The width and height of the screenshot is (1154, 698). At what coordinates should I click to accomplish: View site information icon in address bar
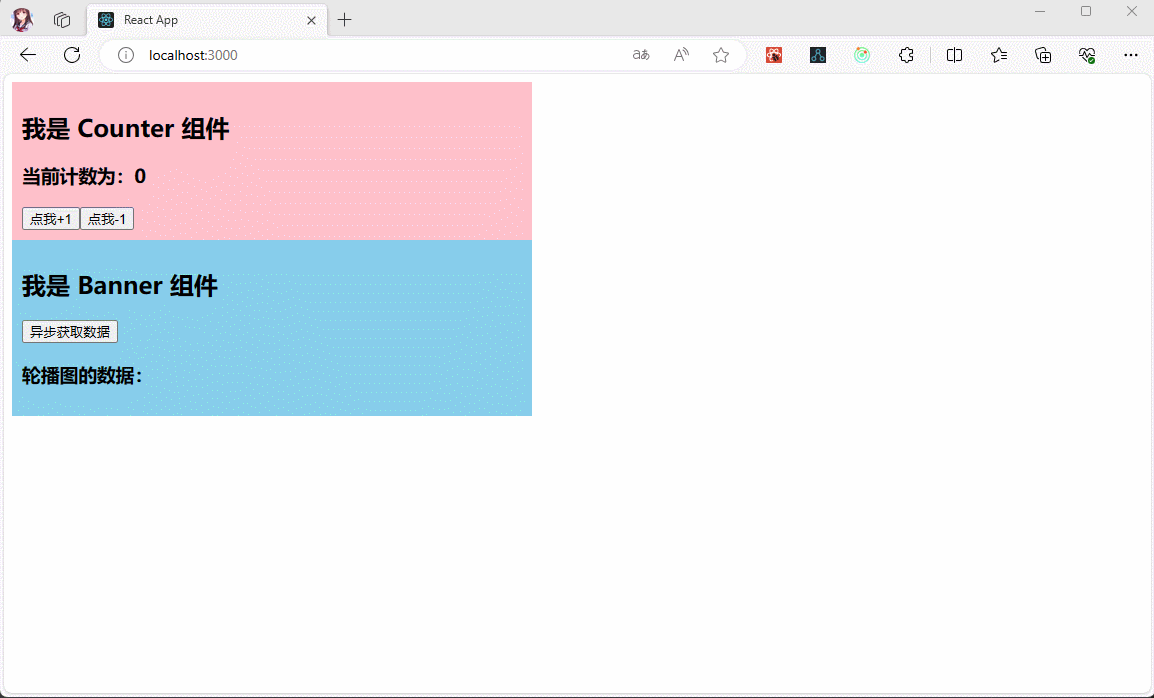tap(126, 55)
